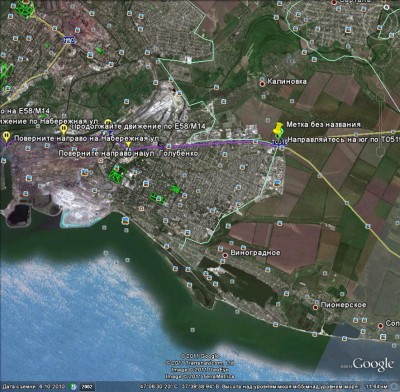Open the Направляйтесь на юг по Т0519 step
This screenshot has height=392, width=400.
[x=343, y=139]
